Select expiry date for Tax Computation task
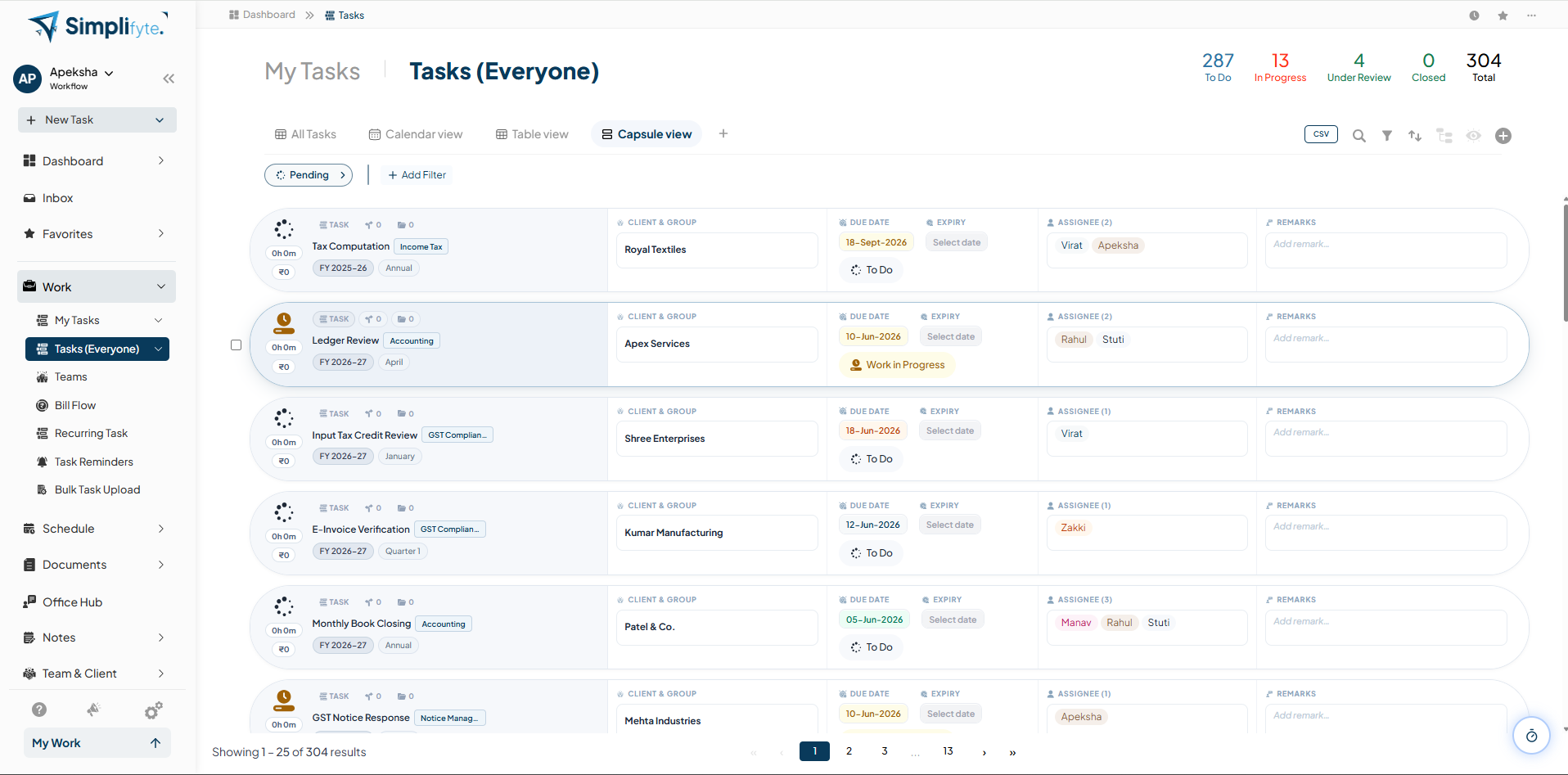 pos(956,242)
